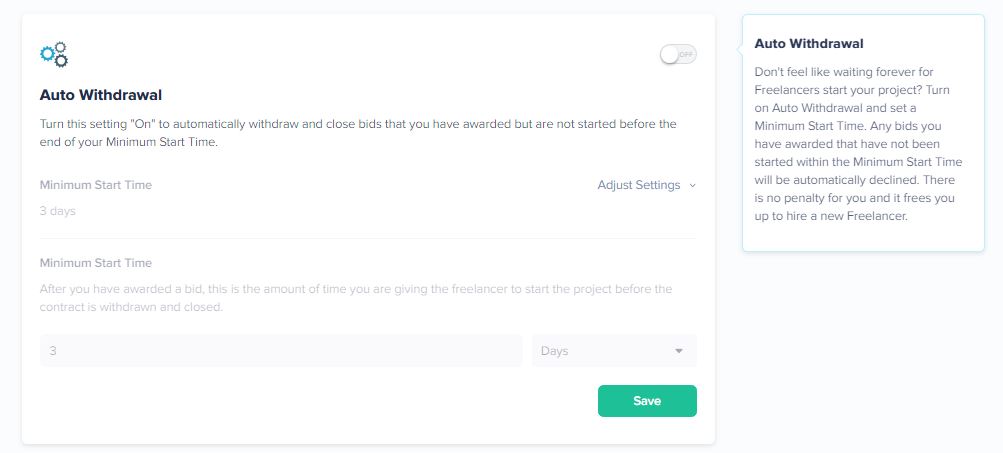
Task: Click the description starting "Turn this setting"
Action: point(358,133)
